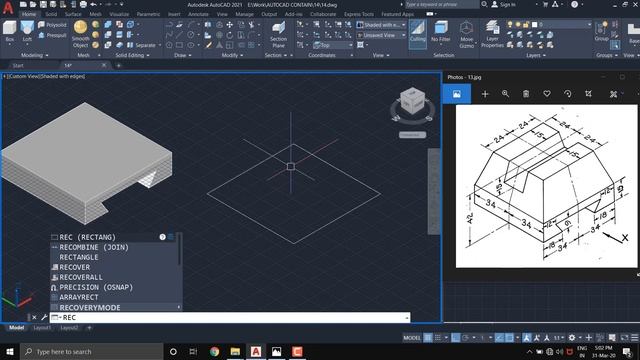Click the Group tool icon
Screen dimensions: 640x360
click(601, 32)
